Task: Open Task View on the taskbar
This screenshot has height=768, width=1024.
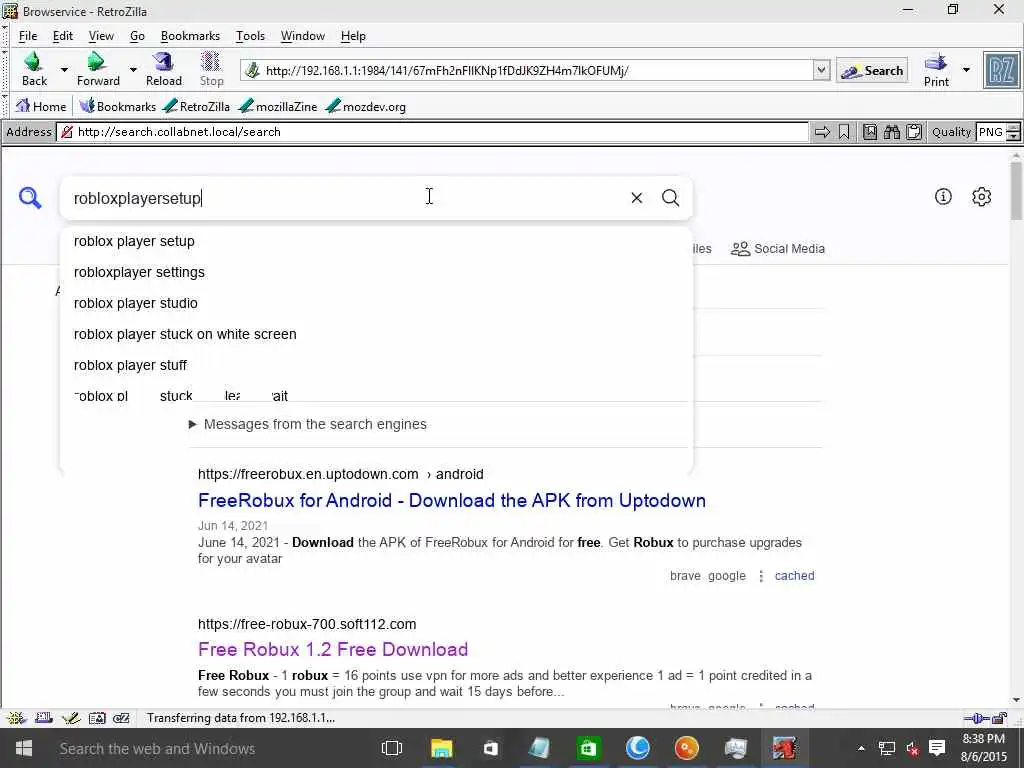Action: coord(392,748)
